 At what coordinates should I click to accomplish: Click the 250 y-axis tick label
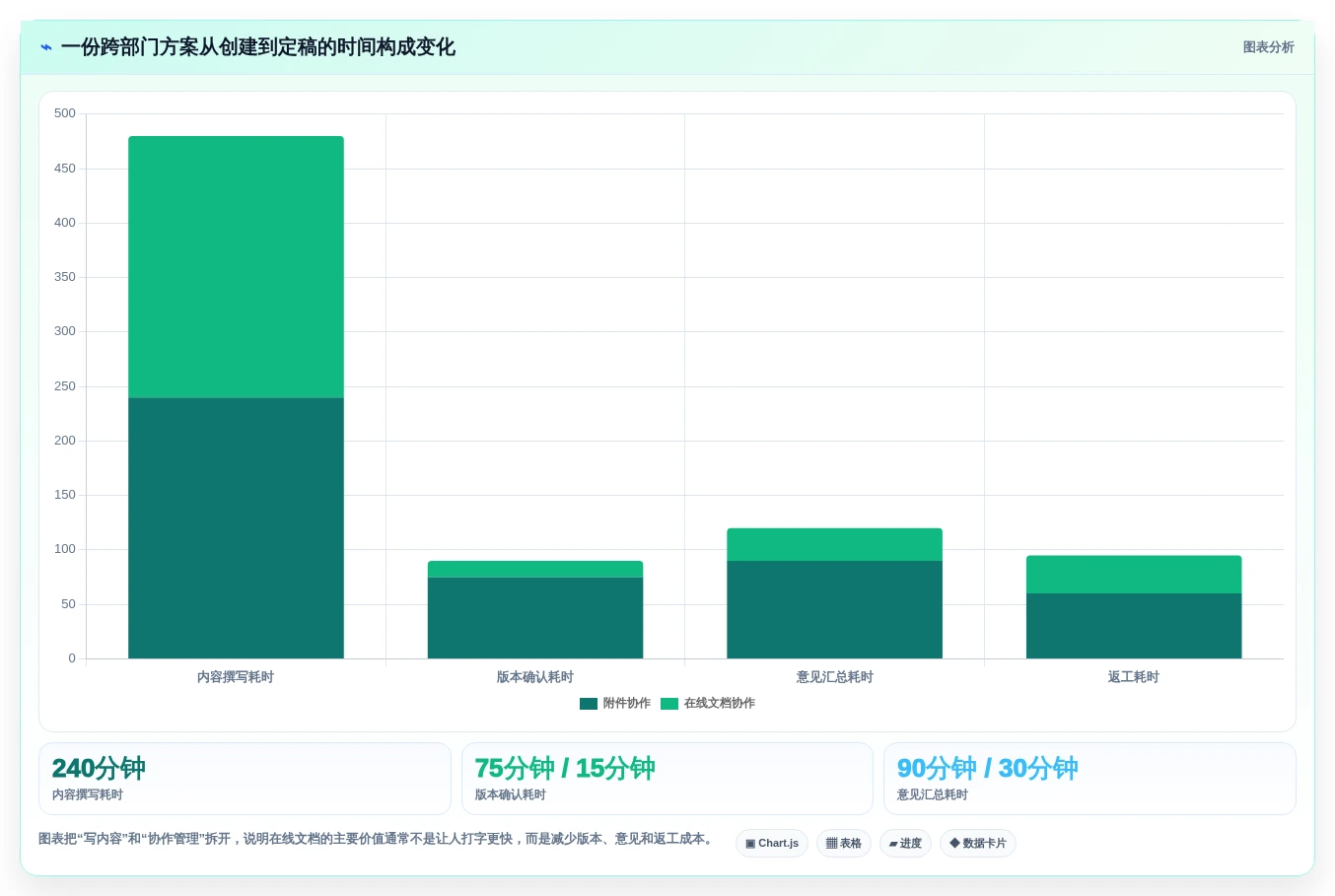click(65, 386)
